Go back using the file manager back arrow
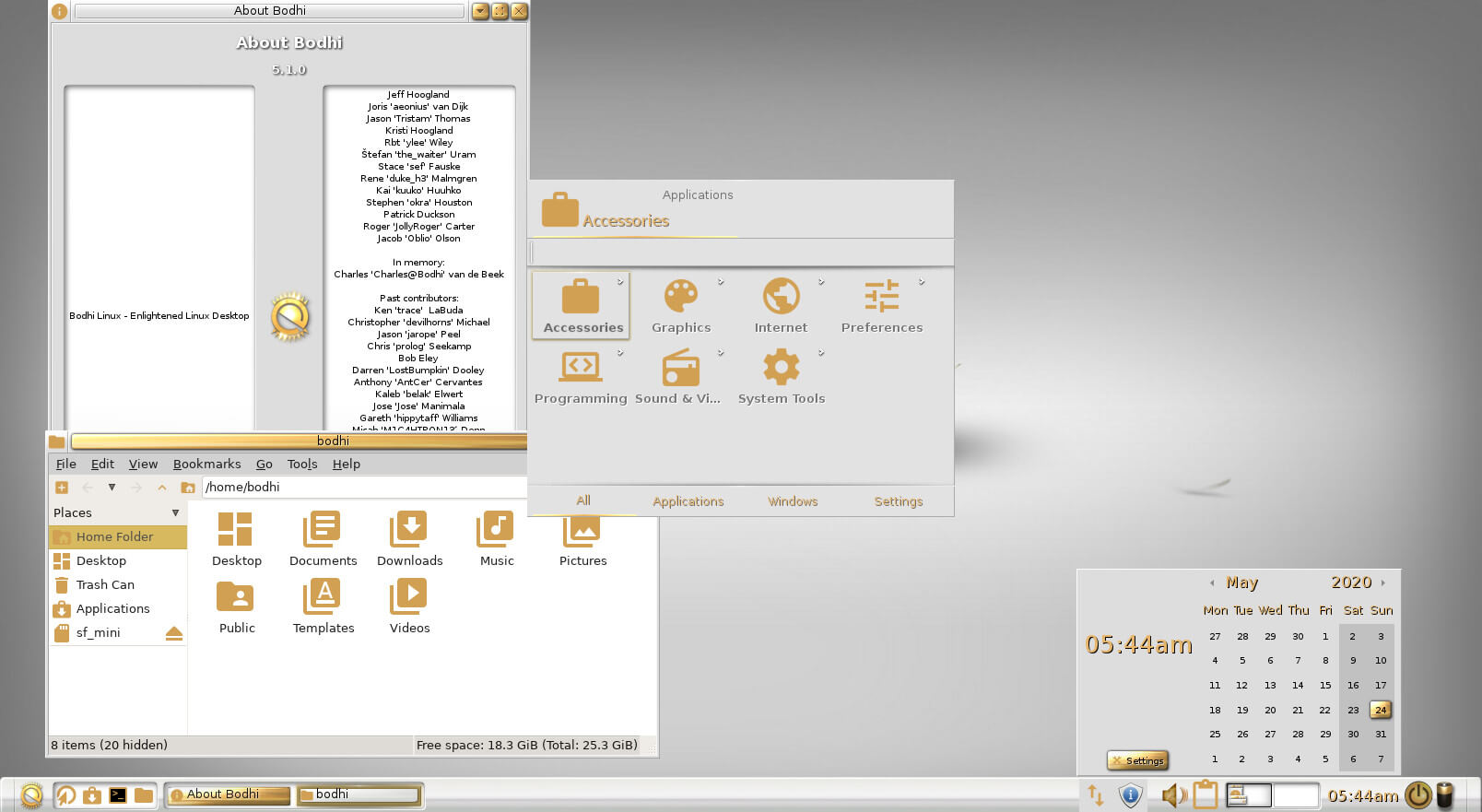The width and height of the screenshot is (1482, 812). (x=88, y=488)
